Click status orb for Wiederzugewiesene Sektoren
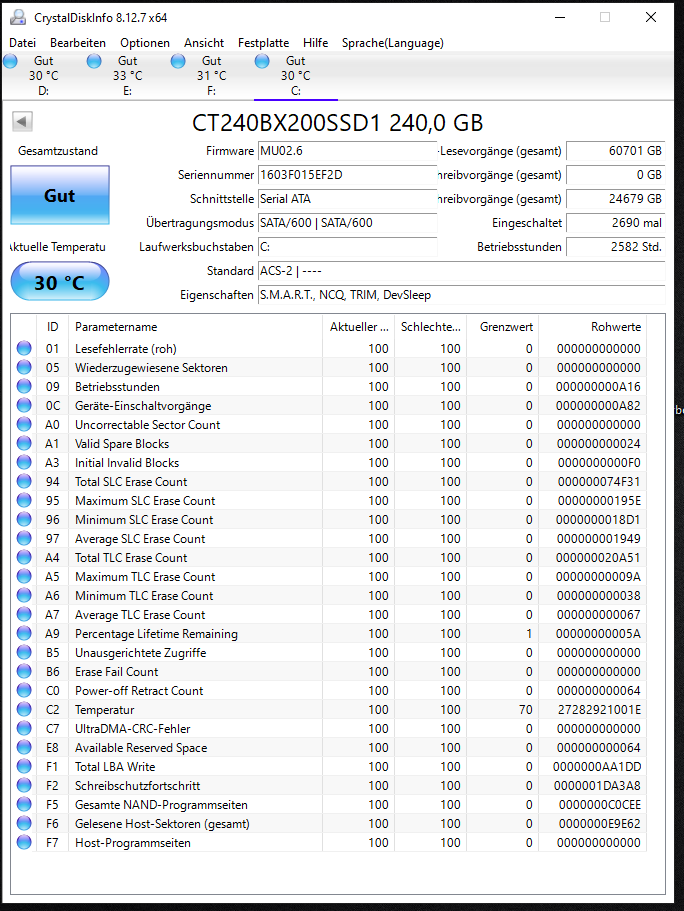The height and width of the screenshot is (911, 684). point(24,368)
